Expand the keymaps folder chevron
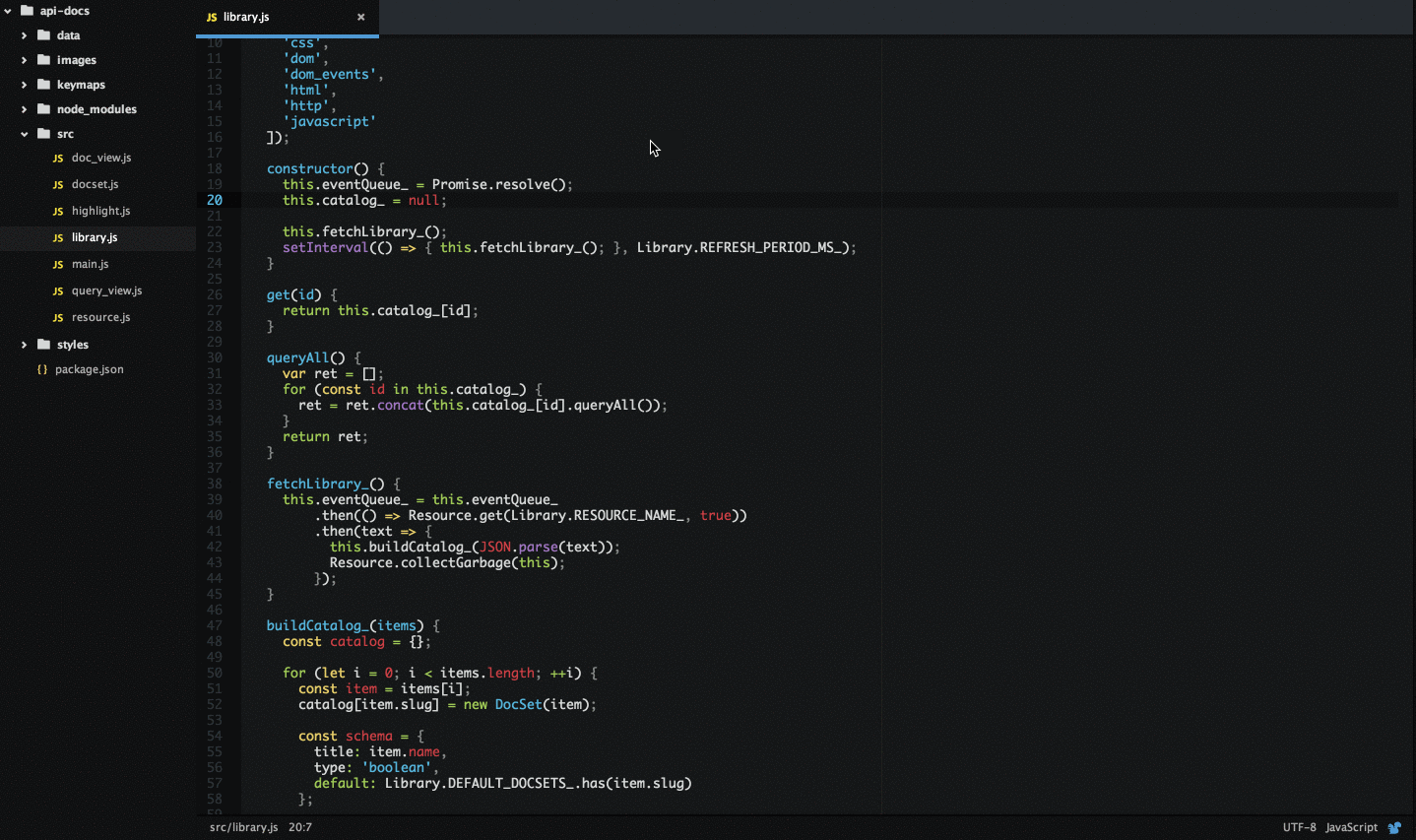 point(24,85)
